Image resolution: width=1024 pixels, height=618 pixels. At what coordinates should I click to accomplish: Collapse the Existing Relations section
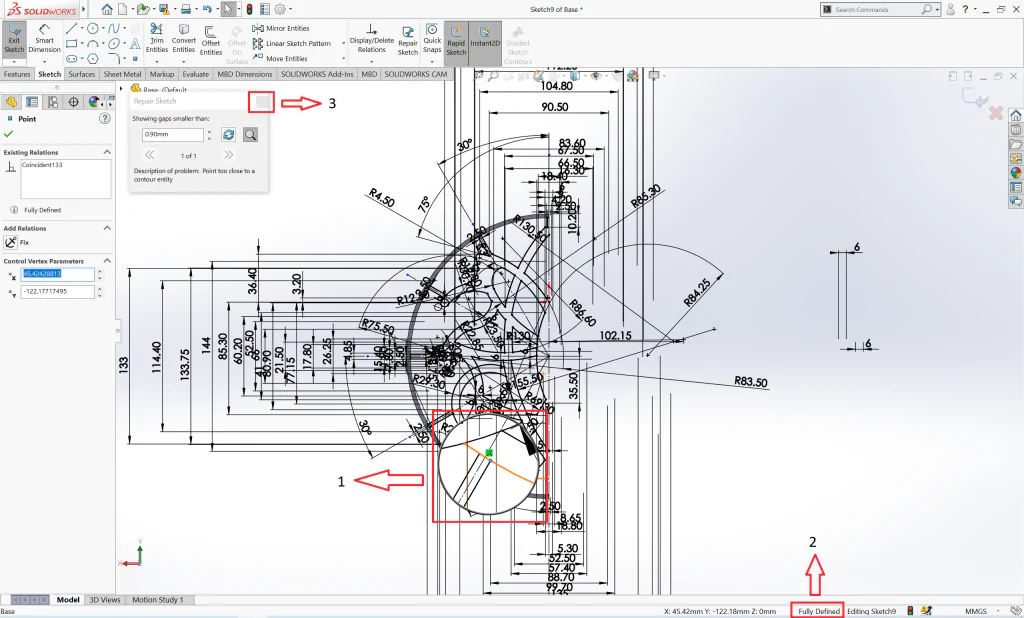tap(107, 152)
